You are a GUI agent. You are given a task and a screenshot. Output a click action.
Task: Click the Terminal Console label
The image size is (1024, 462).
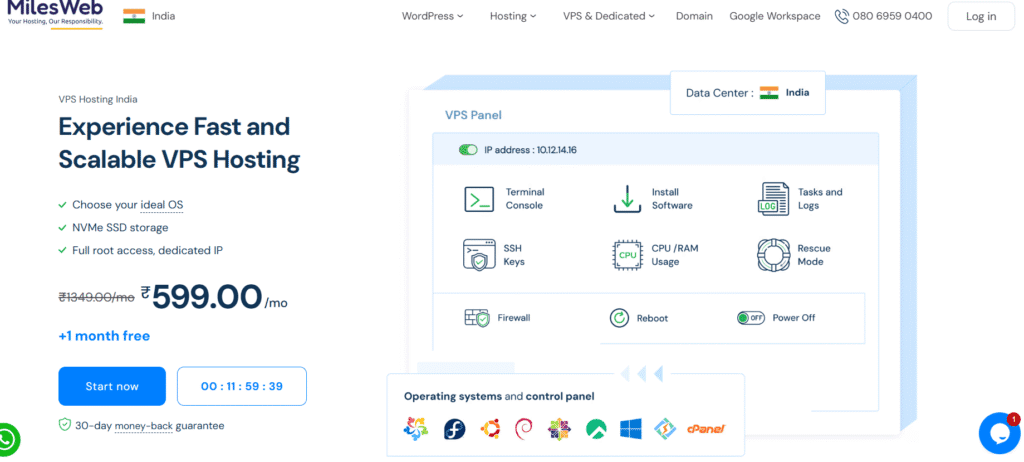click(525, 199)
